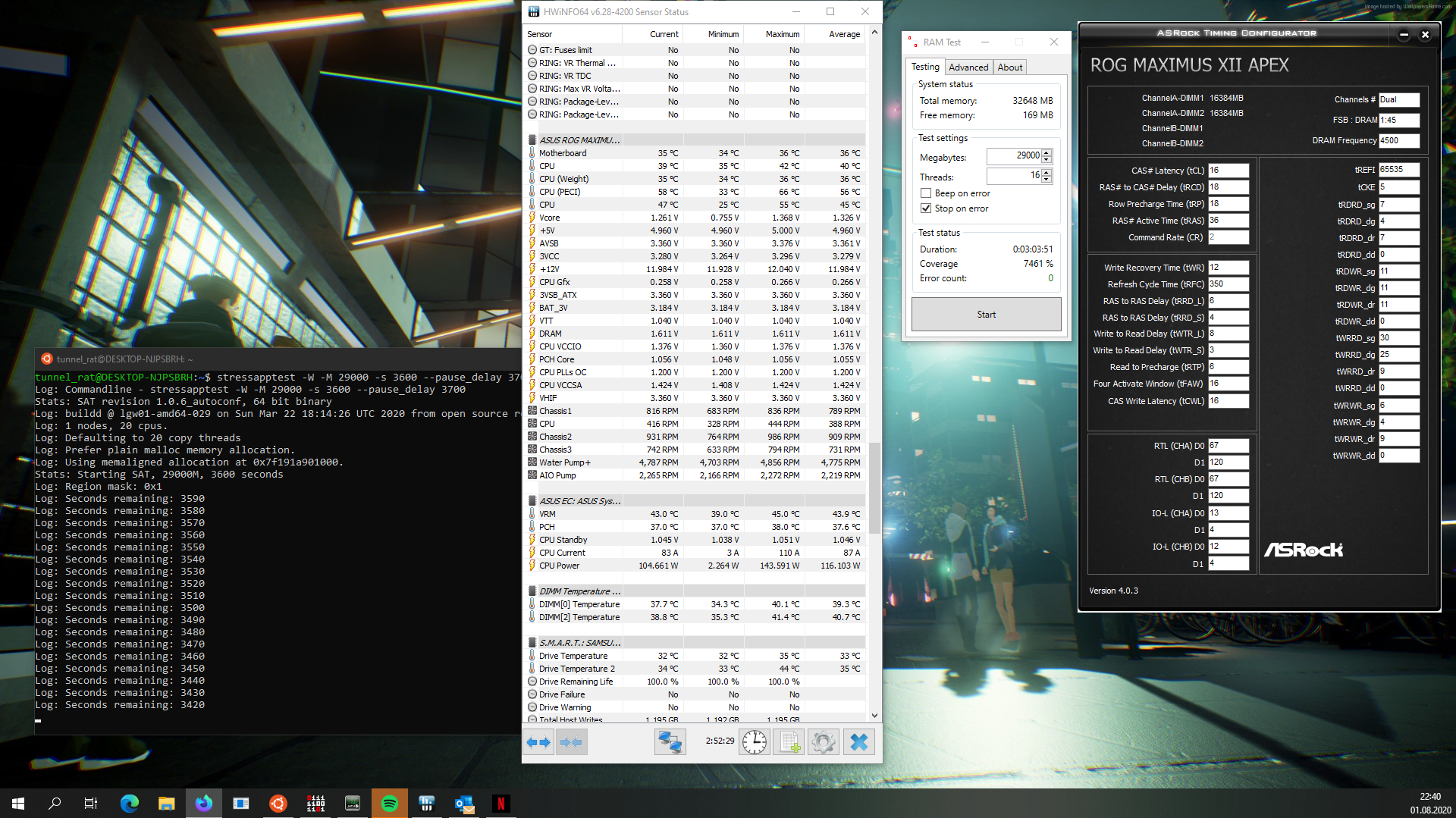Viewport: 1456px width, 818px height.
Task: Click the HWiNFO64 title bar icon
Action: pyautogui.click(x=534, y=11)
